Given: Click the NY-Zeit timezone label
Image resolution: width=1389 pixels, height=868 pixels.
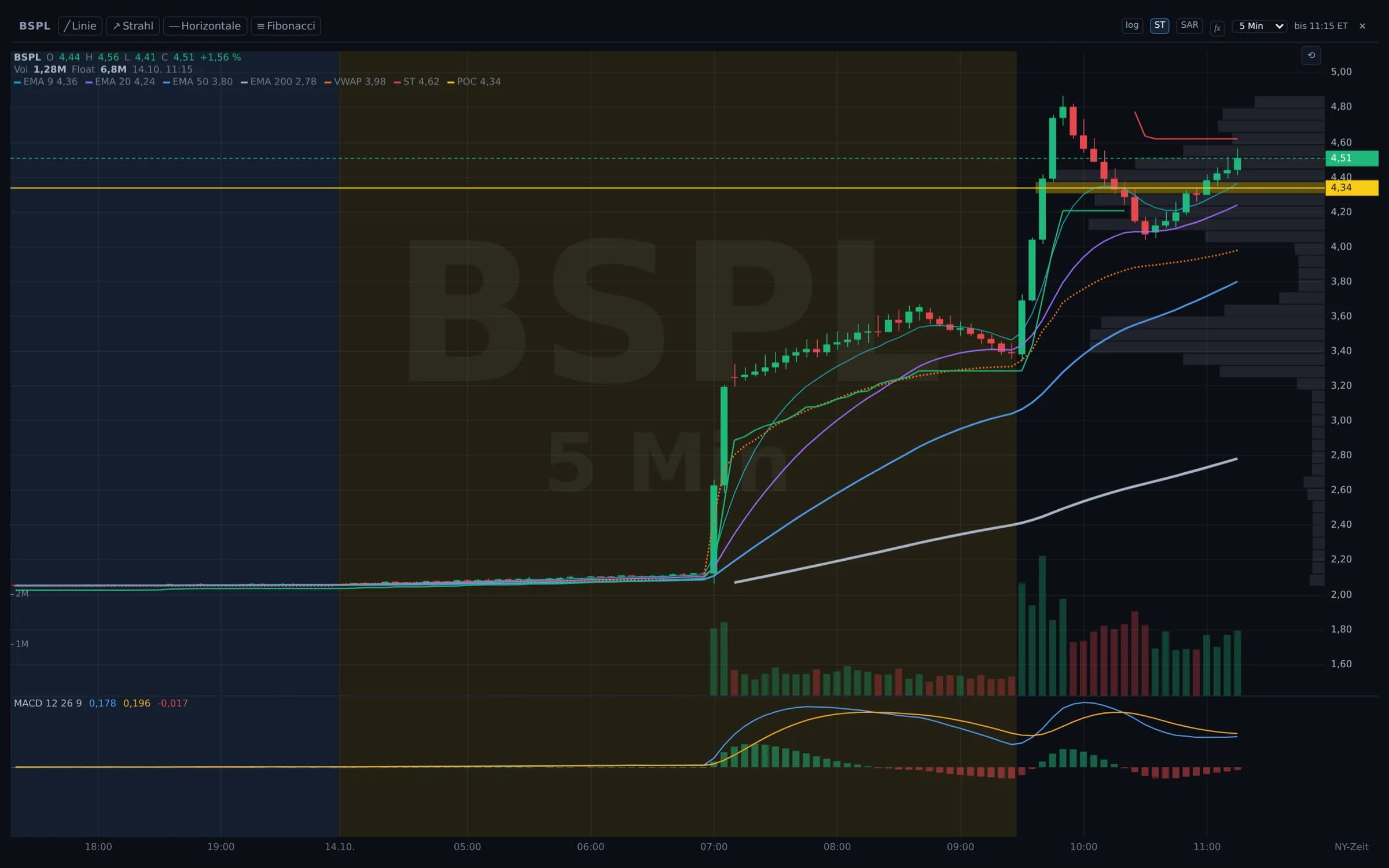Looking at the screenshot, I should click(1351, 847).
